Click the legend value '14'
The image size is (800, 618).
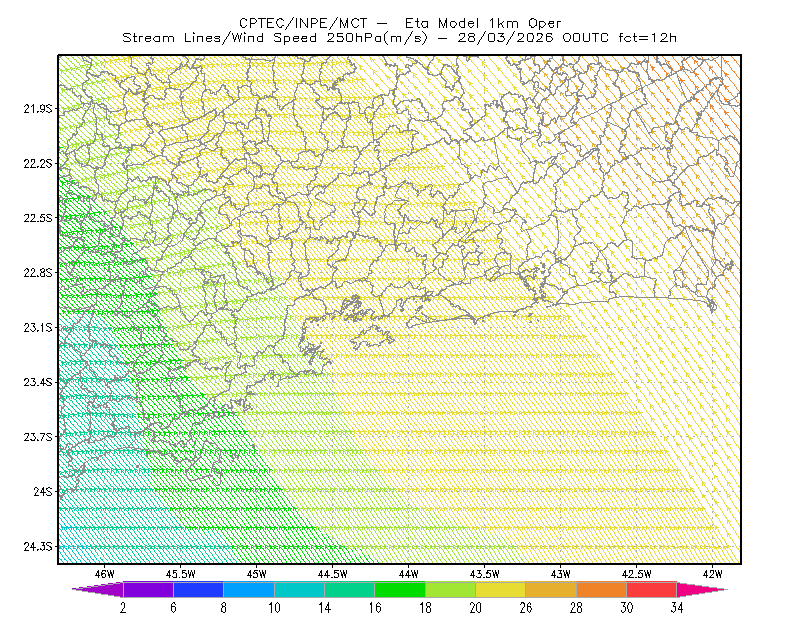[x=324, y=608]
